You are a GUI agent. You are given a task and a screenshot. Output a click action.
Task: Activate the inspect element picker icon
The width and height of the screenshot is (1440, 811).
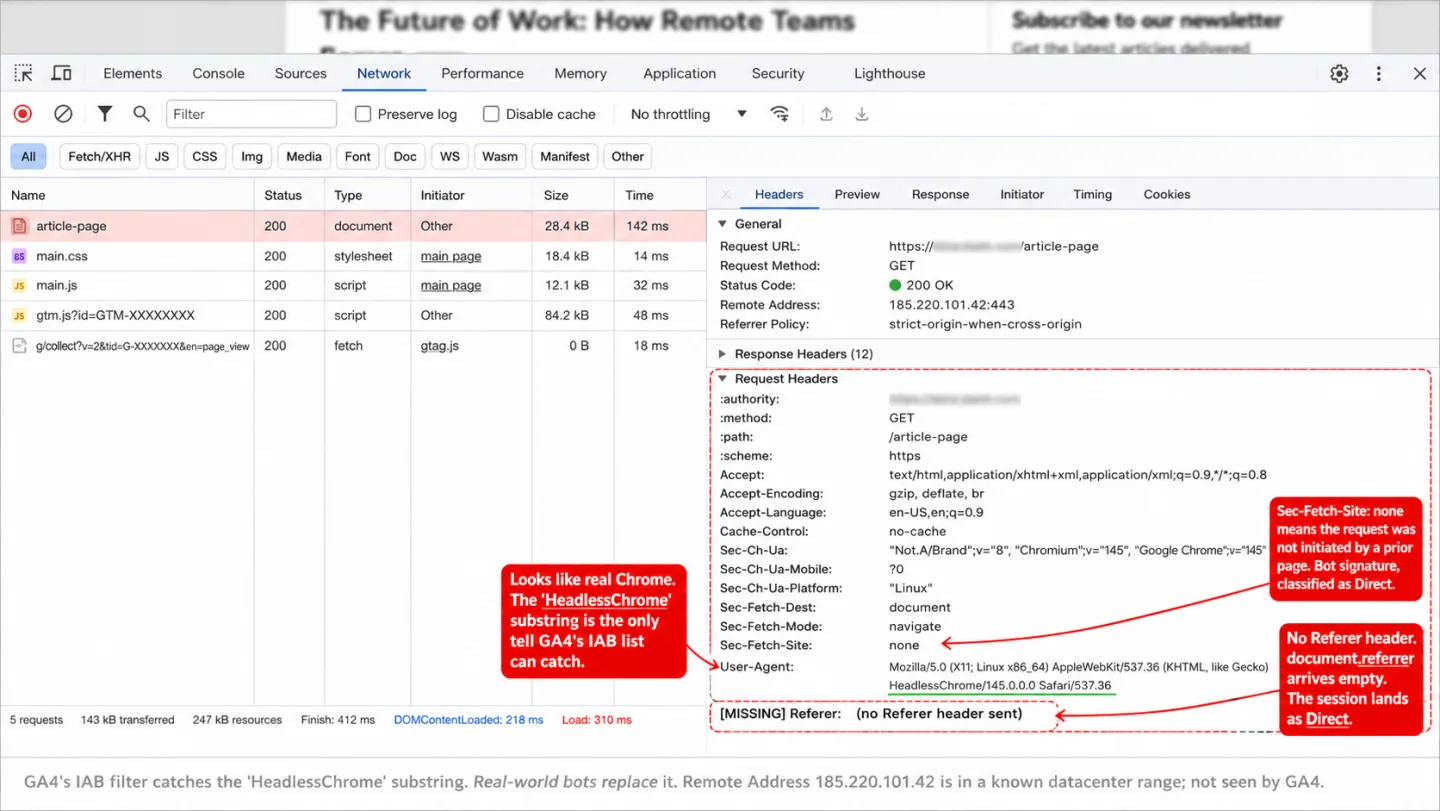coord(23,73)
